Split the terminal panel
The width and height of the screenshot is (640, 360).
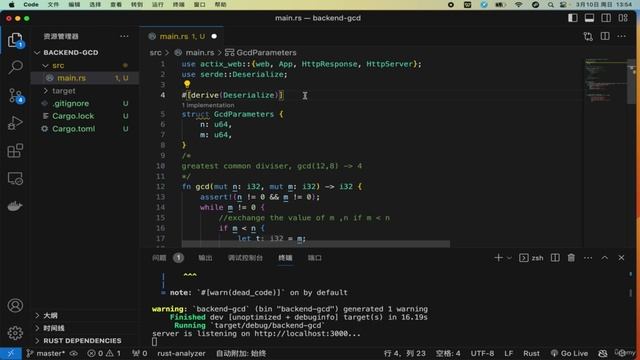(555, 258)
